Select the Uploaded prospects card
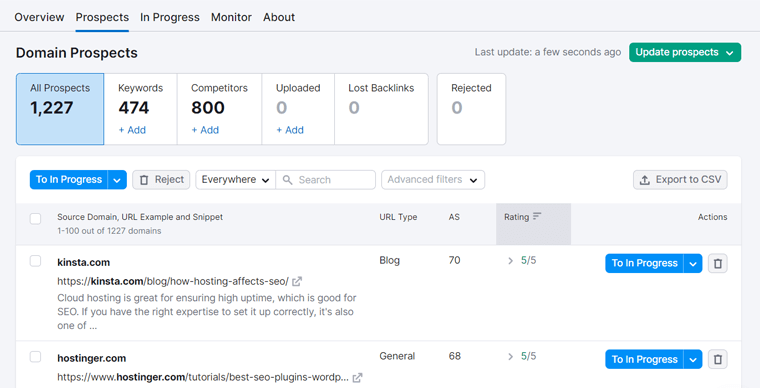 [x=298, y=109]
